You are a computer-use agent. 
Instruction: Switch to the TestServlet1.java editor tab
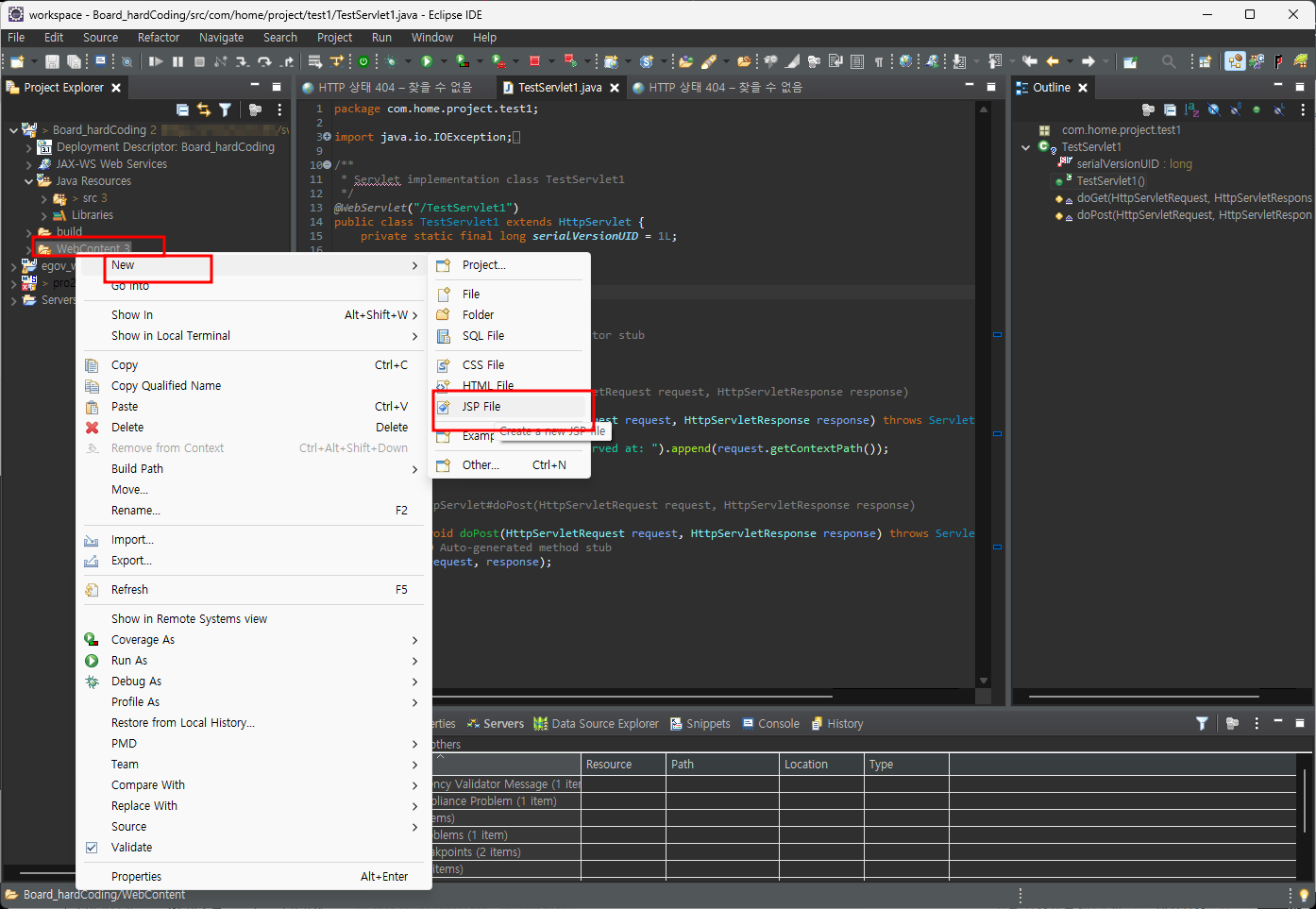[559, 87]
